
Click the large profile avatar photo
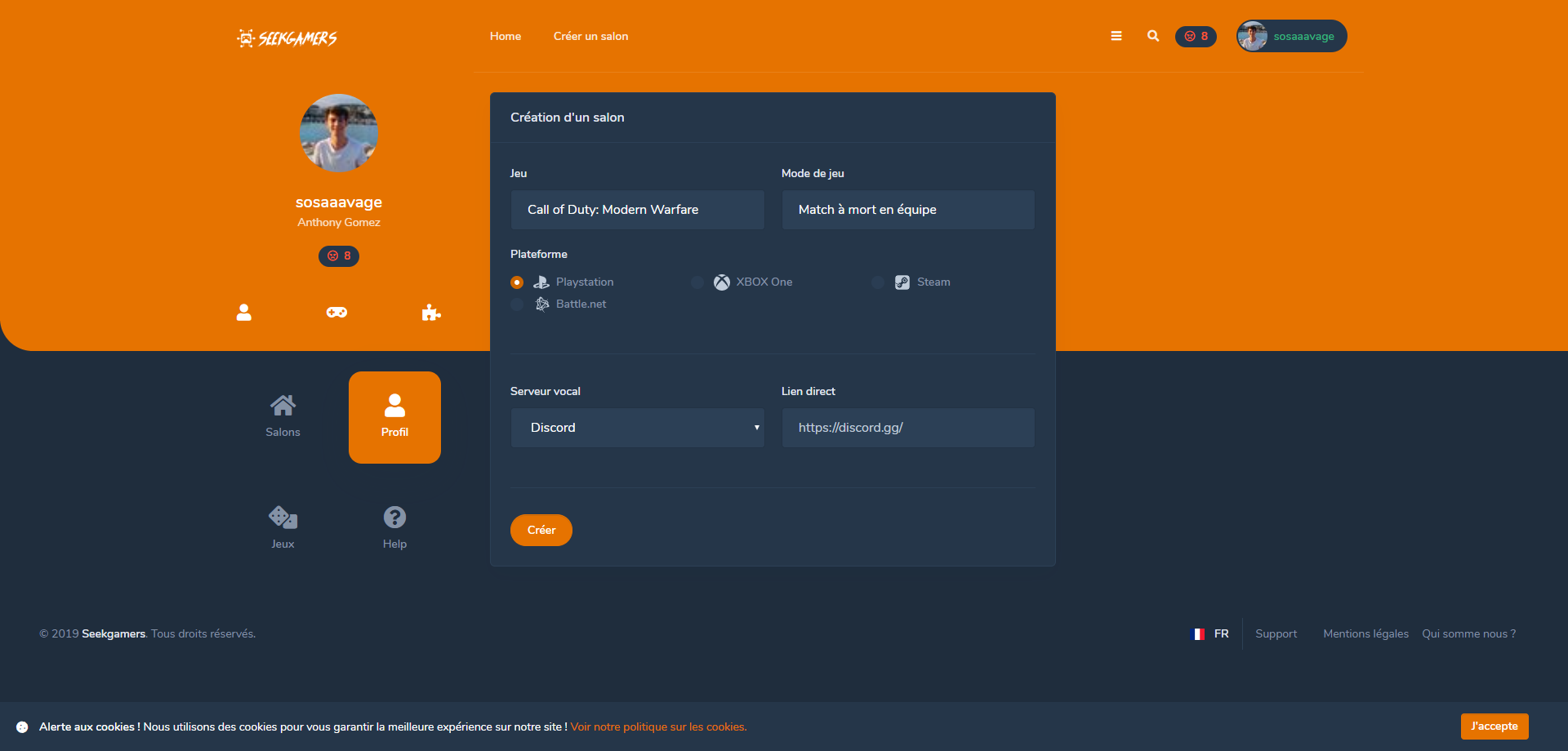(339, 133)
